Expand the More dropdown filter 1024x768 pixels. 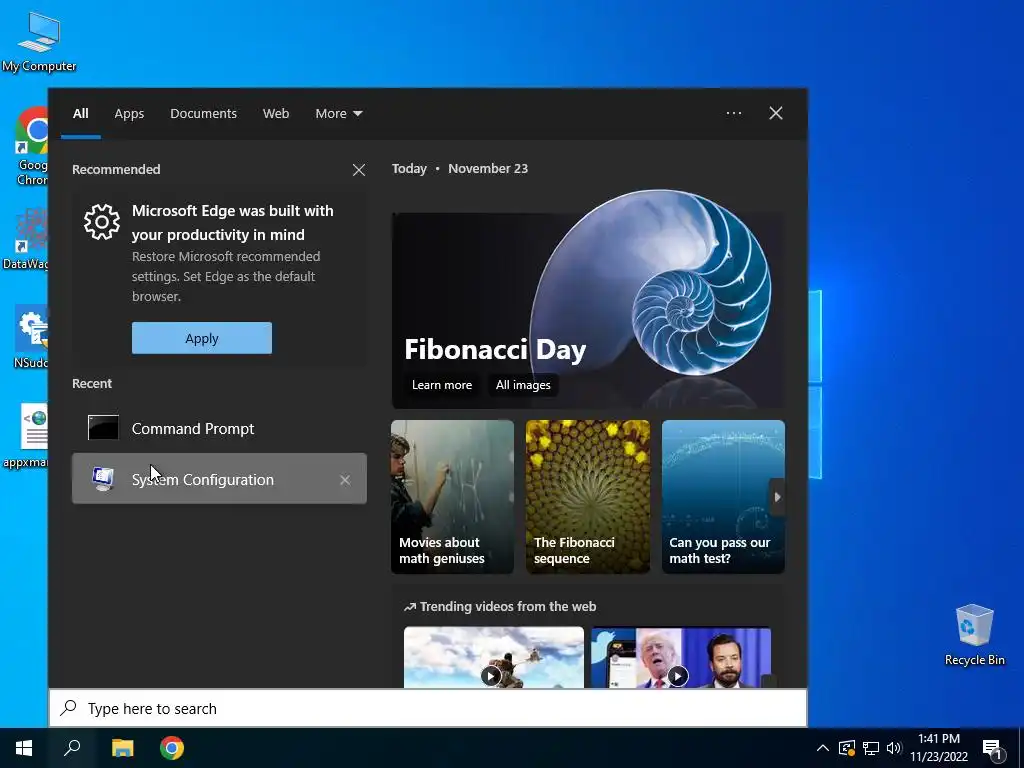tap(339, 114)
